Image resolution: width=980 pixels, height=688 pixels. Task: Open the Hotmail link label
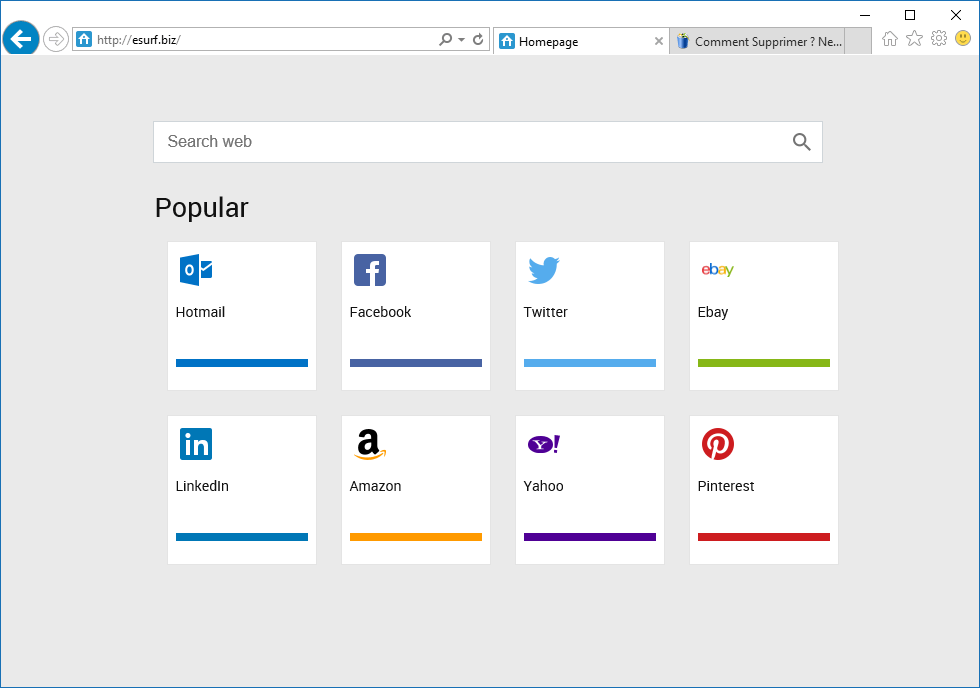pyautogui.click(x=200, y=312)
